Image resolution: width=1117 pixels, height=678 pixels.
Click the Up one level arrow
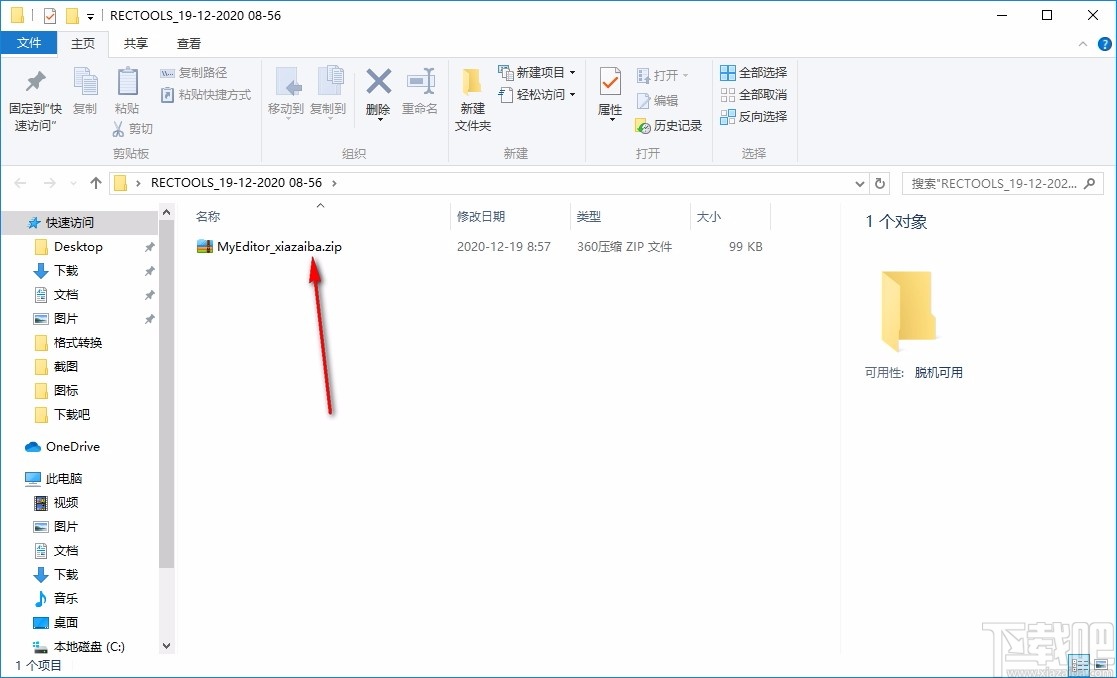tap(96, 183)
